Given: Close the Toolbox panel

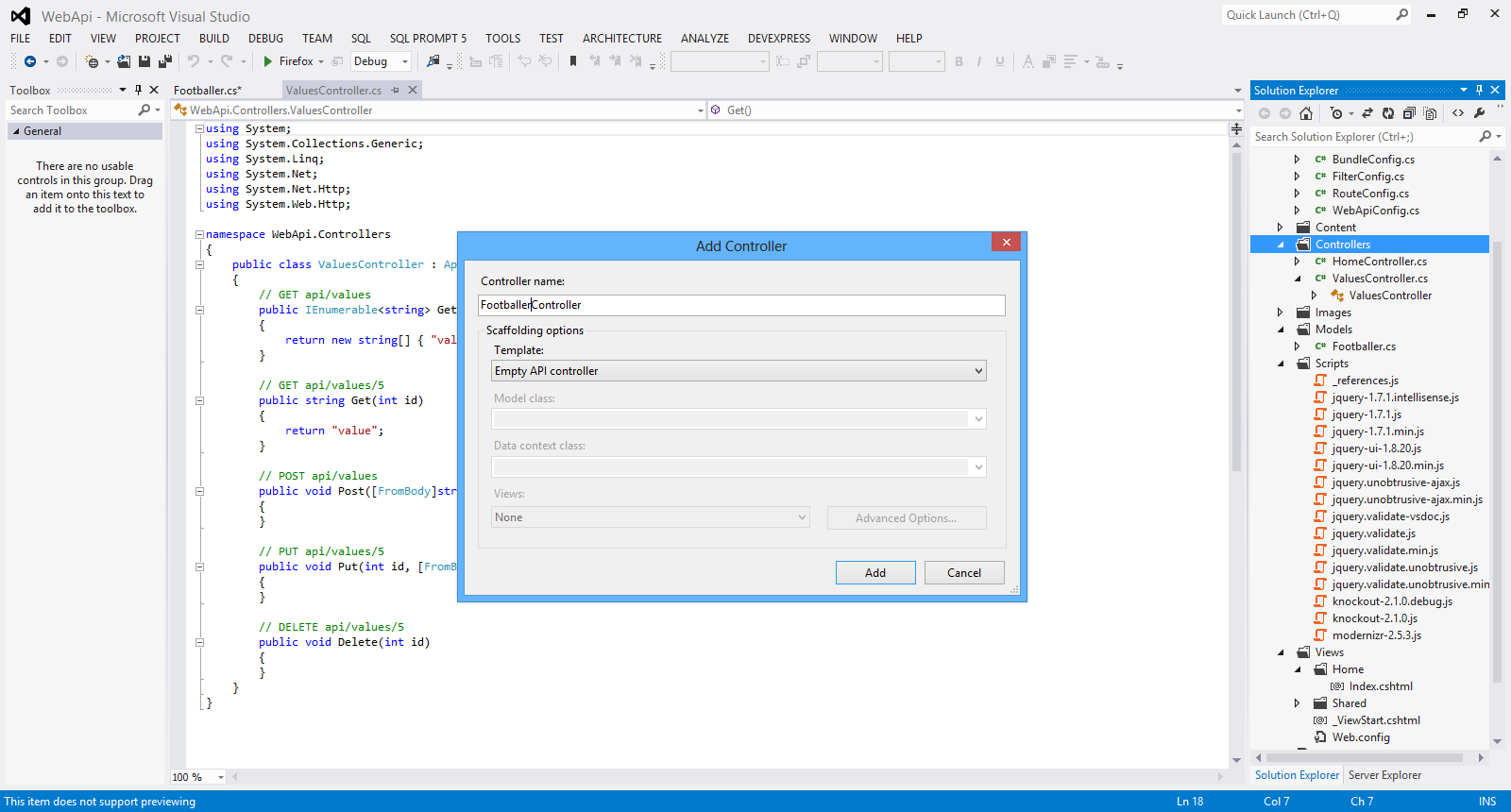Looking at the screenshot, I should (154, 90).
